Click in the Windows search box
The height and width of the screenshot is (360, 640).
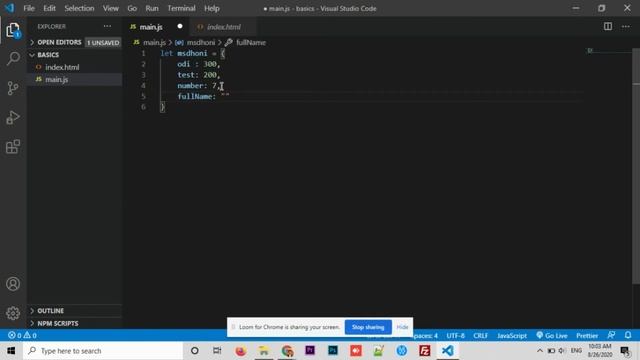(103, 351)
